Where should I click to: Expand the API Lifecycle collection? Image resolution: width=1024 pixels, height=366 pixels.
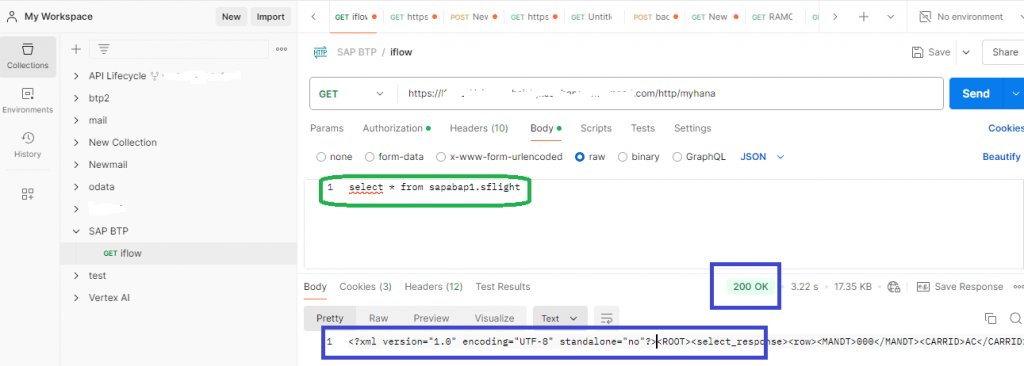[x=77, y=76]
